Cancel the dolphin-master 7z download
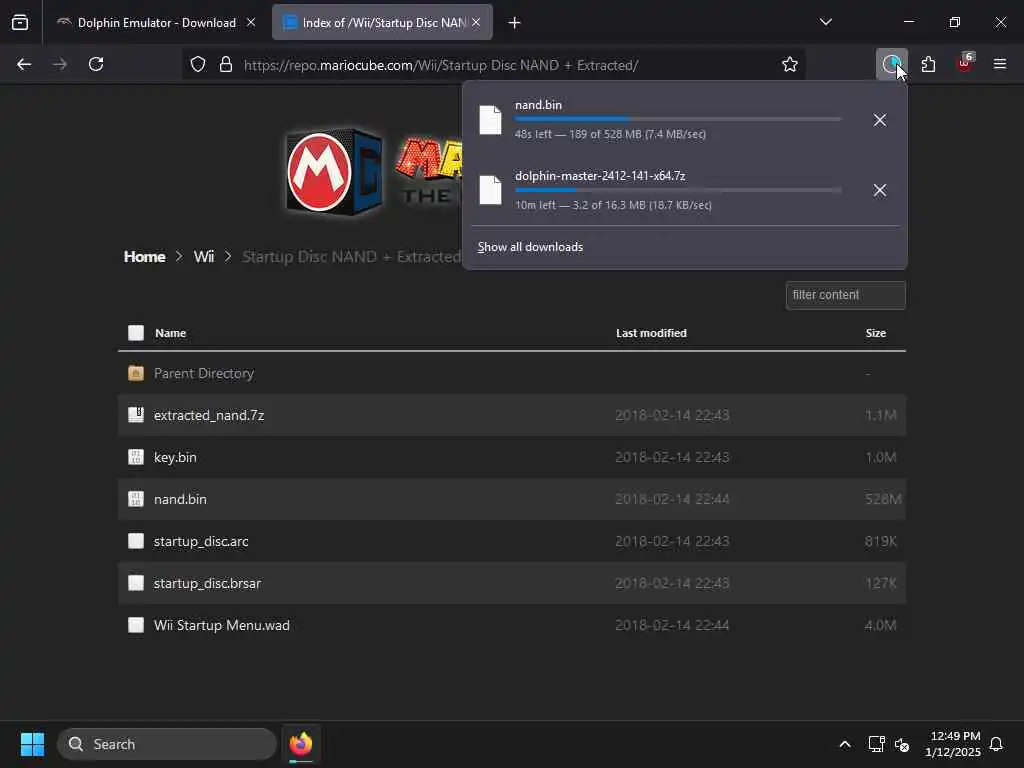Screen dimensions: 1024x768 pos(880,190)
